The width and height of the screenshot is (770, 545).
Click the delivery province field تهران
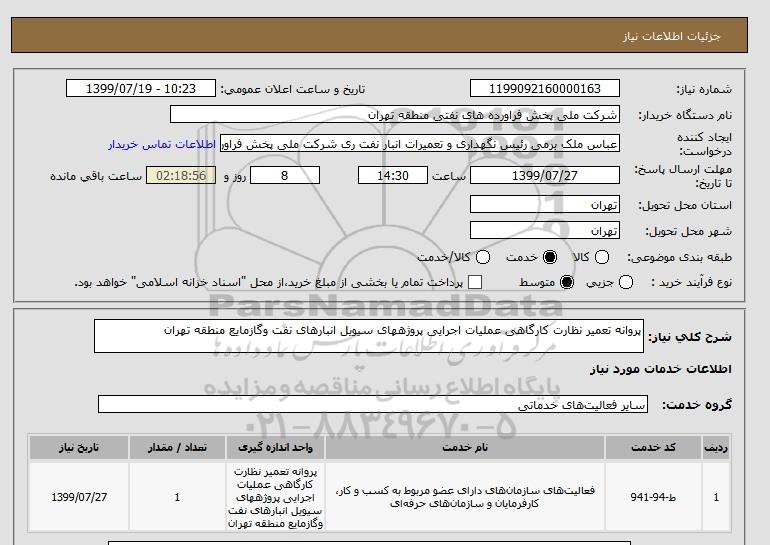(545, 204)
